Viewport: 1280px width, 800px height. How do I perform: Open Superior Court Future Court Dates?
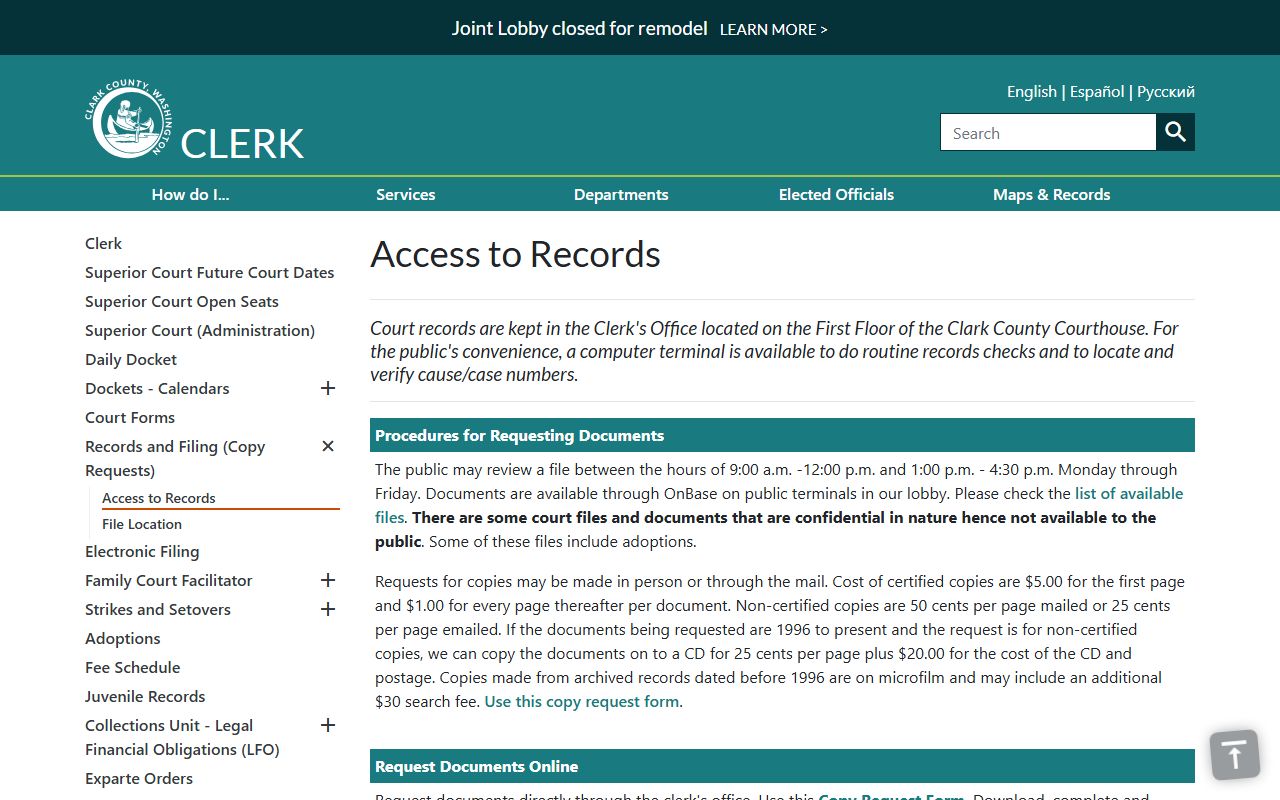pyautogui.click(x=210, y=272)
